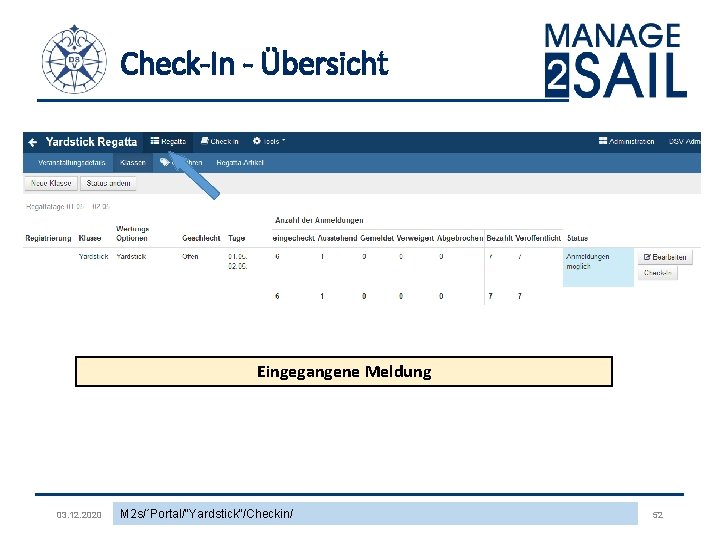Click the eingecheckt column header
Viewport: 720px width, 540px height.
click(x=293, y=238)
